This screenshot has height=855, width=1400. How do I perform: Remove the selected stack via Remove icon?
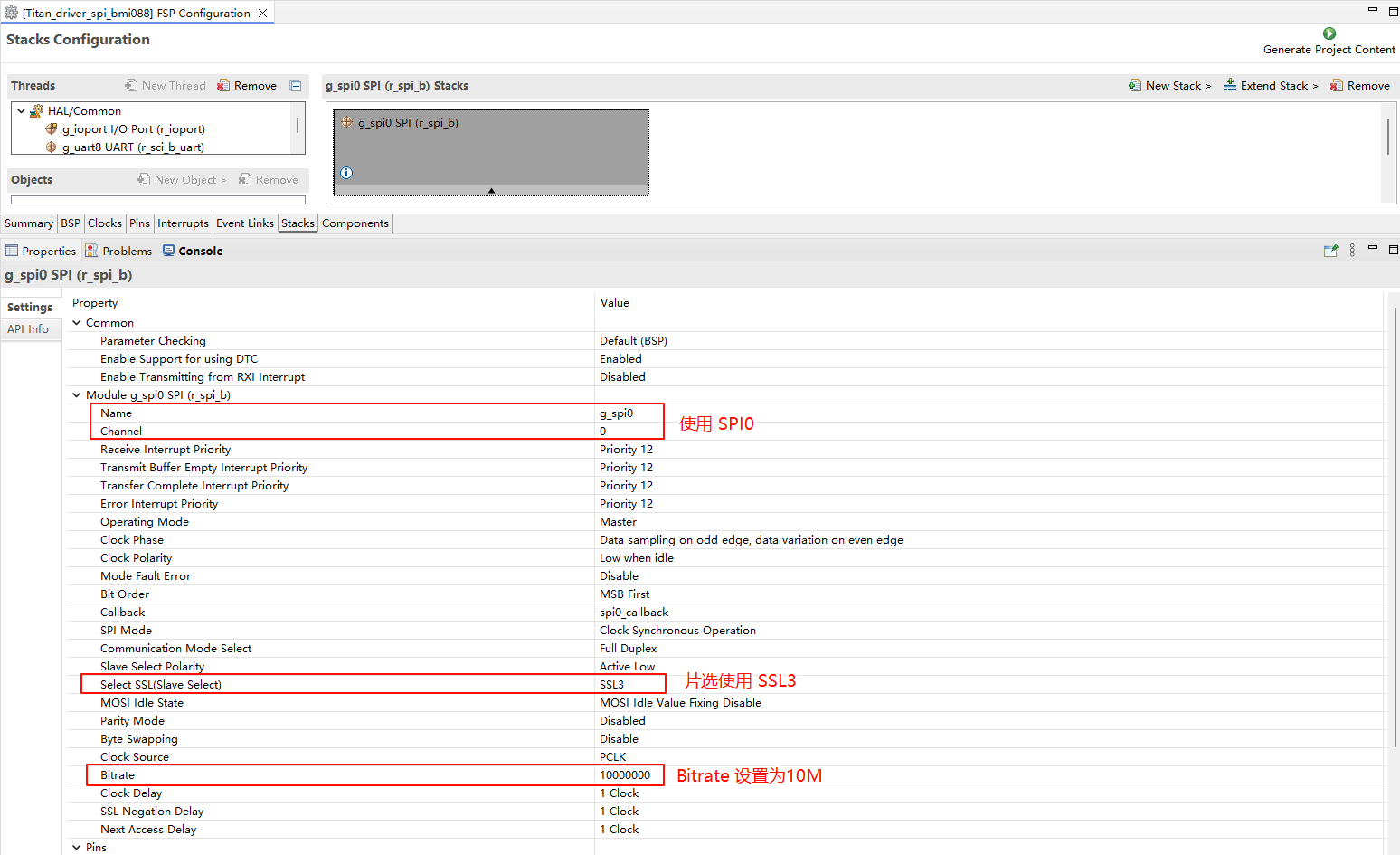[x=1336, y=86]
